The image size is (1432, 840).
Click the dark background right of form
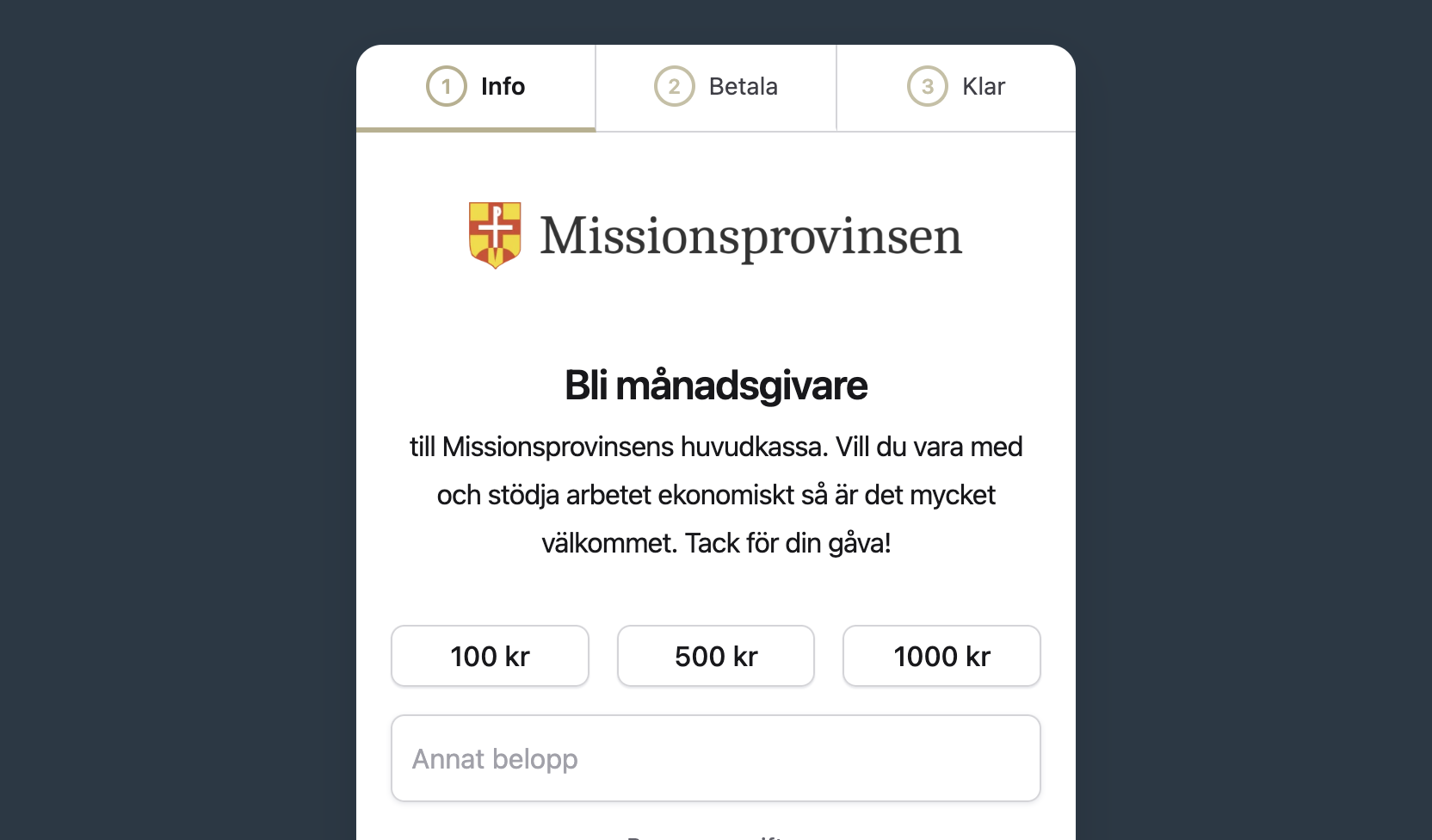pos(1248,430)
